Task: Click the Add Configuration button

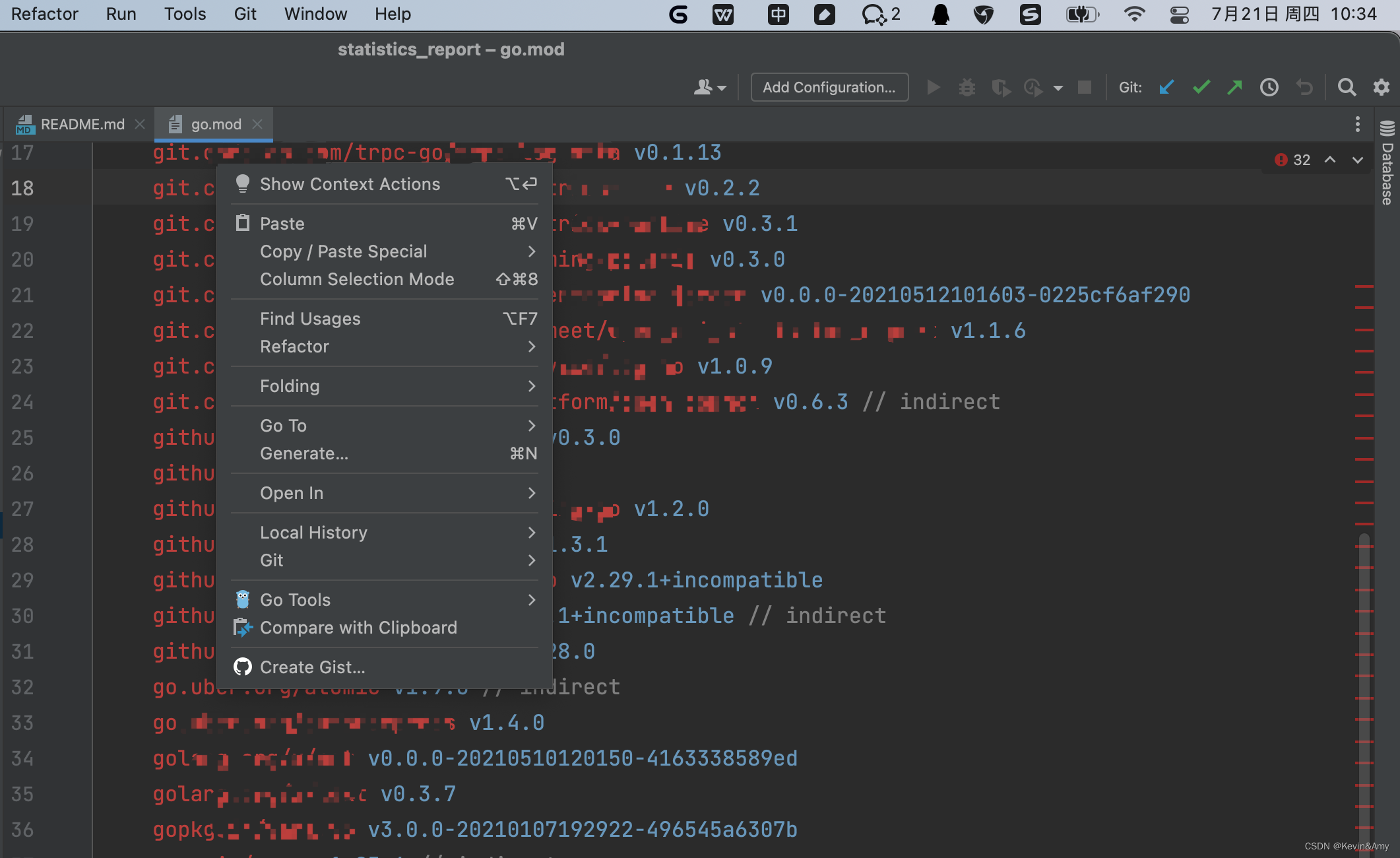Action: [829, 87]
